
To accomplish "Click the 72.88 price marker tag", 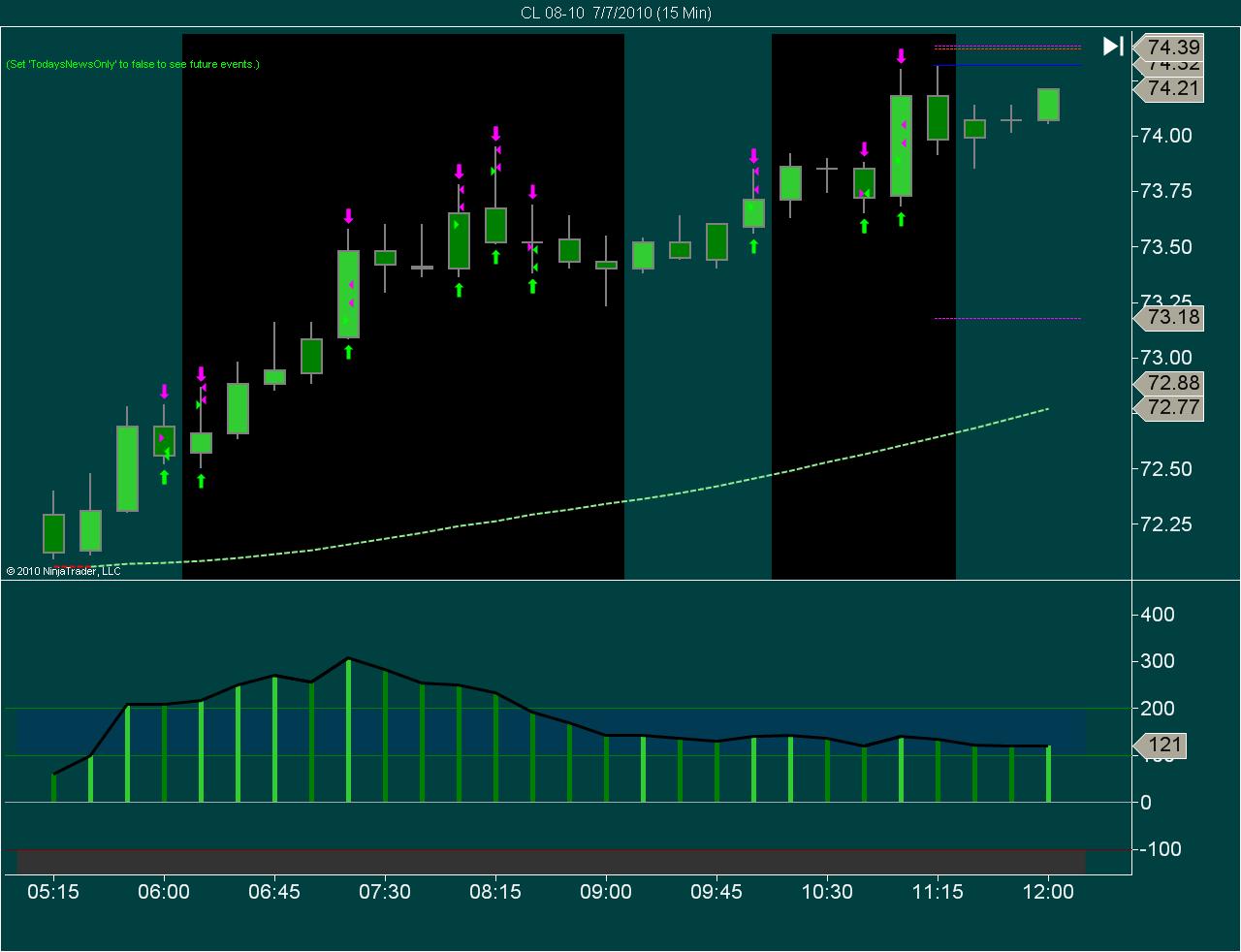I will [1168, 383].
